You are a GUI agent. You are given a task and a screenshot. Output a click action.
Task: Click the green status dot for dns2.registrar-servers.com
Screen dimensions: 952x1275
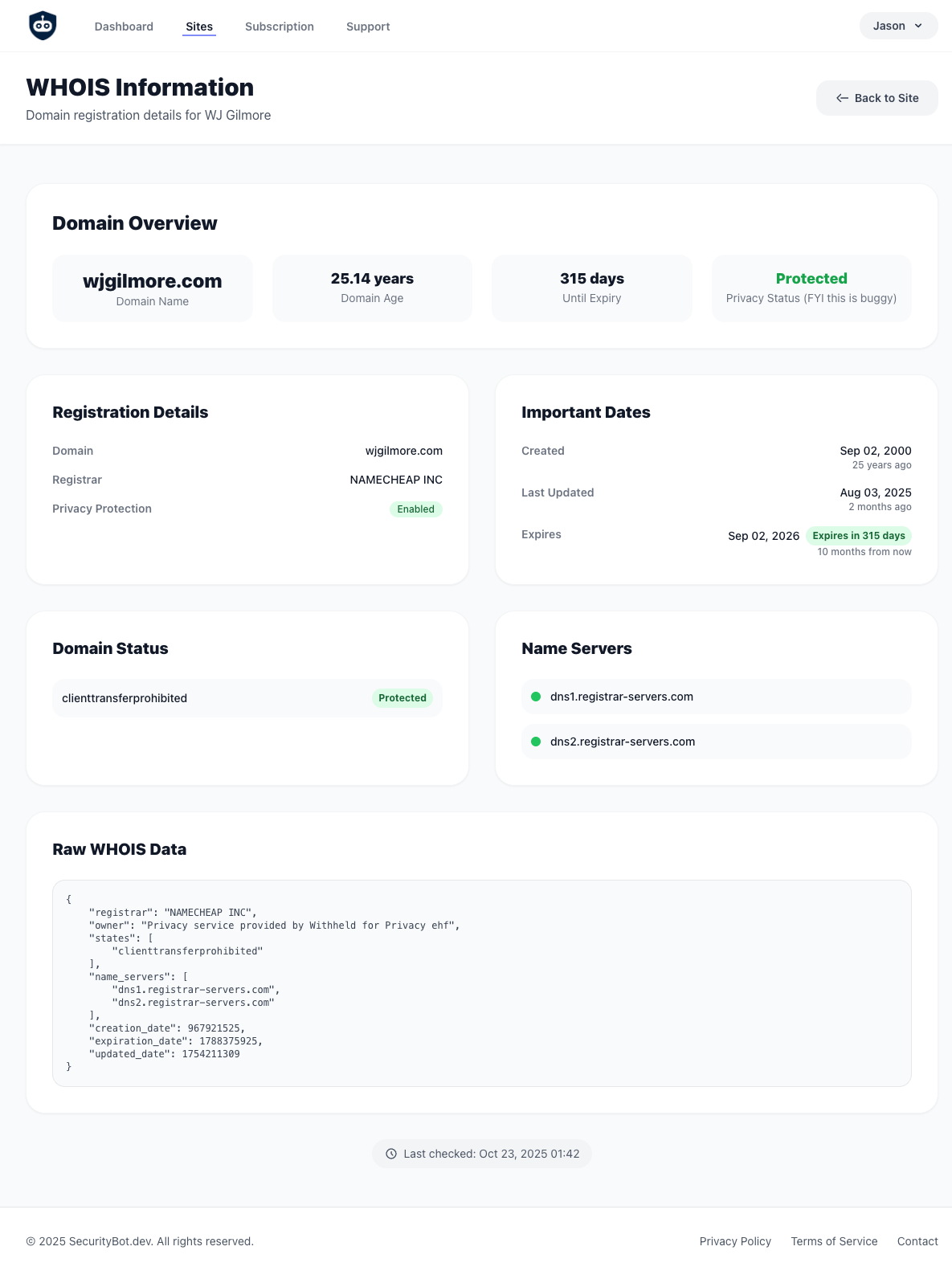pyautogui.click(x=536, y=742)
